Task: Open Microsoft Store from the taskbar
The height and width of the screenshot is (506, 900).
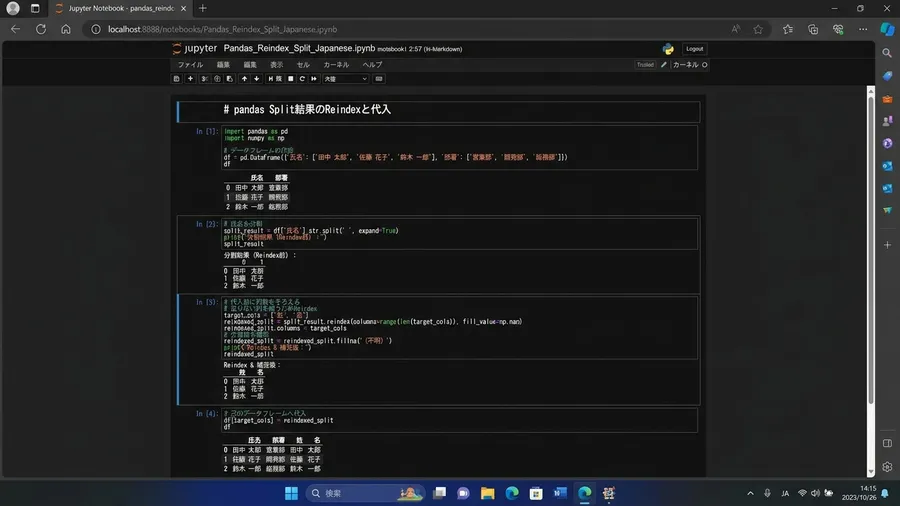Action: coord(536,493)
